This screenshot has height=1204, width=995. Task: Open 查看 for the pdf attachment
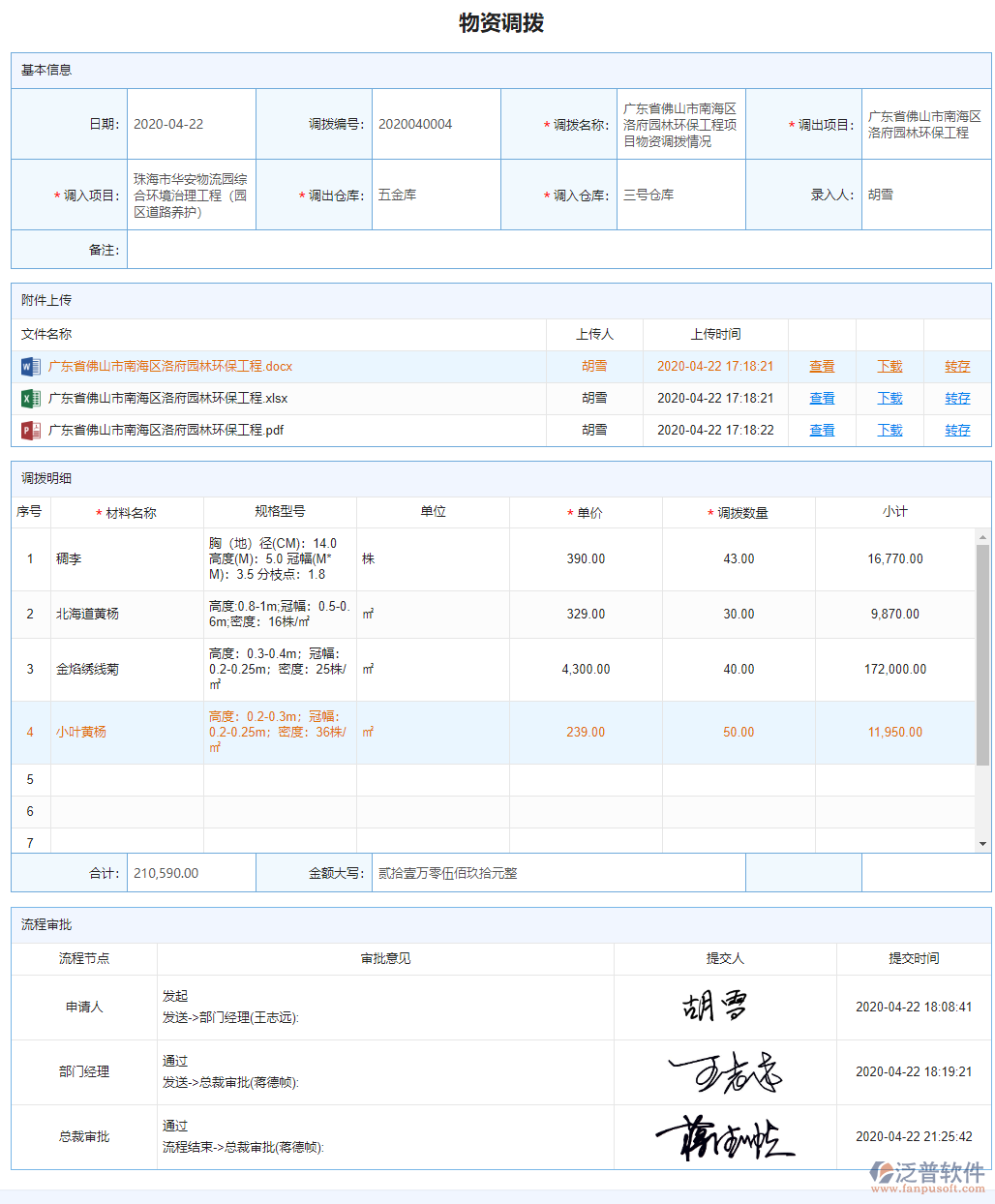tap(821, 430)
